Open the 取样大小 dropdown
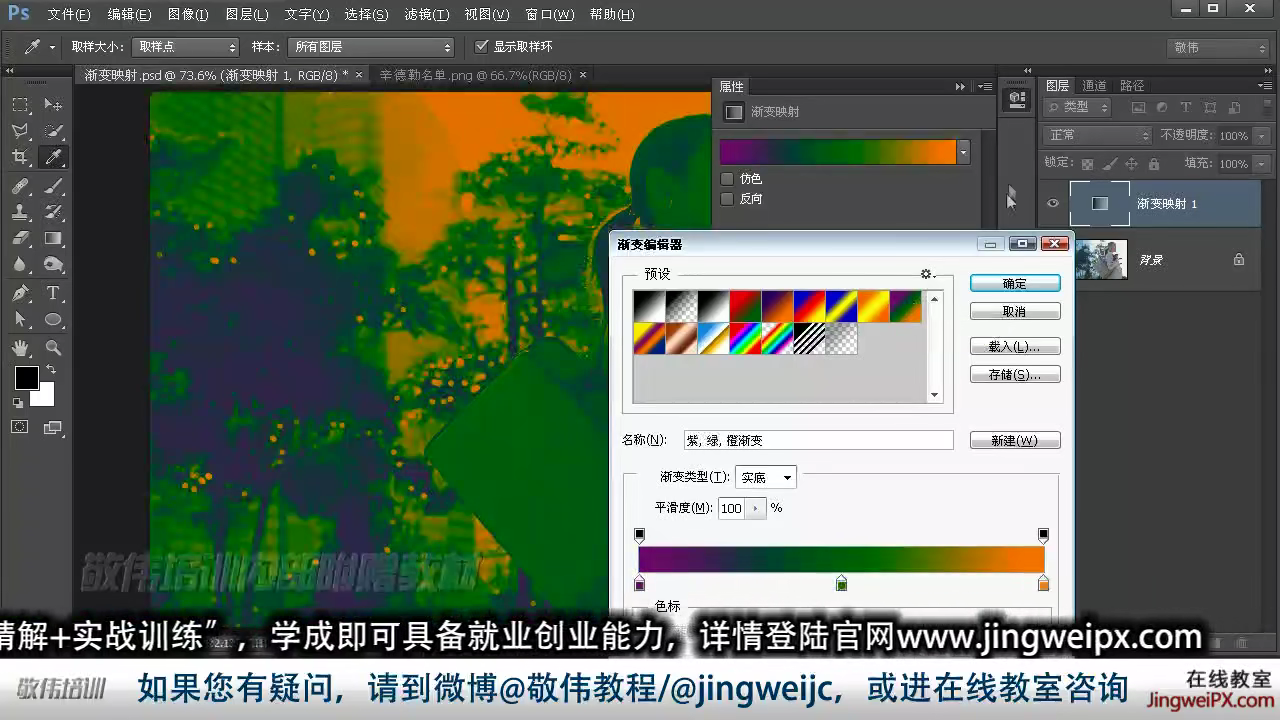Image resolution: width=1280 pixels, height=720 pixels. (x=185, y=47)
